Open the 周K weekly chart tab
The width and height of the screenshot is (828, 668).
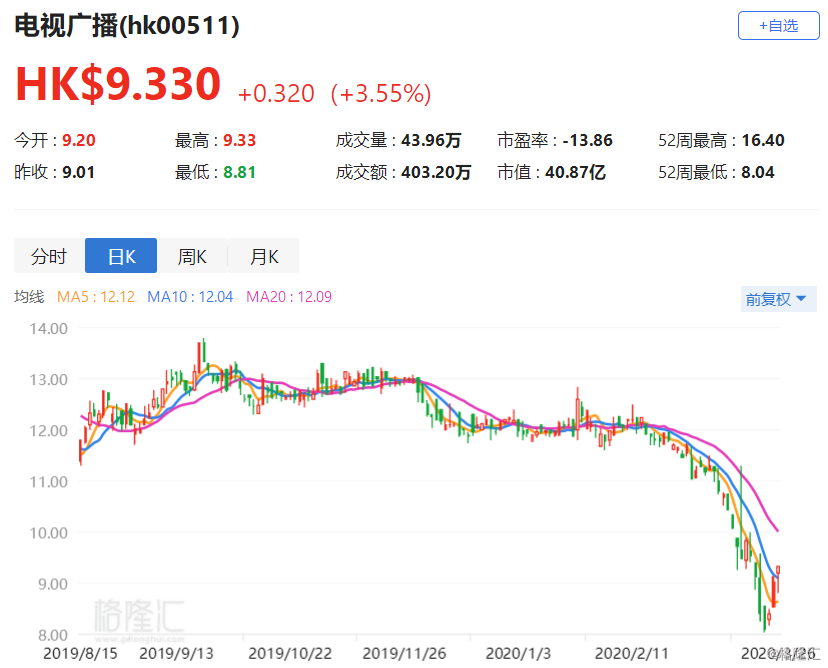(192, 256)
